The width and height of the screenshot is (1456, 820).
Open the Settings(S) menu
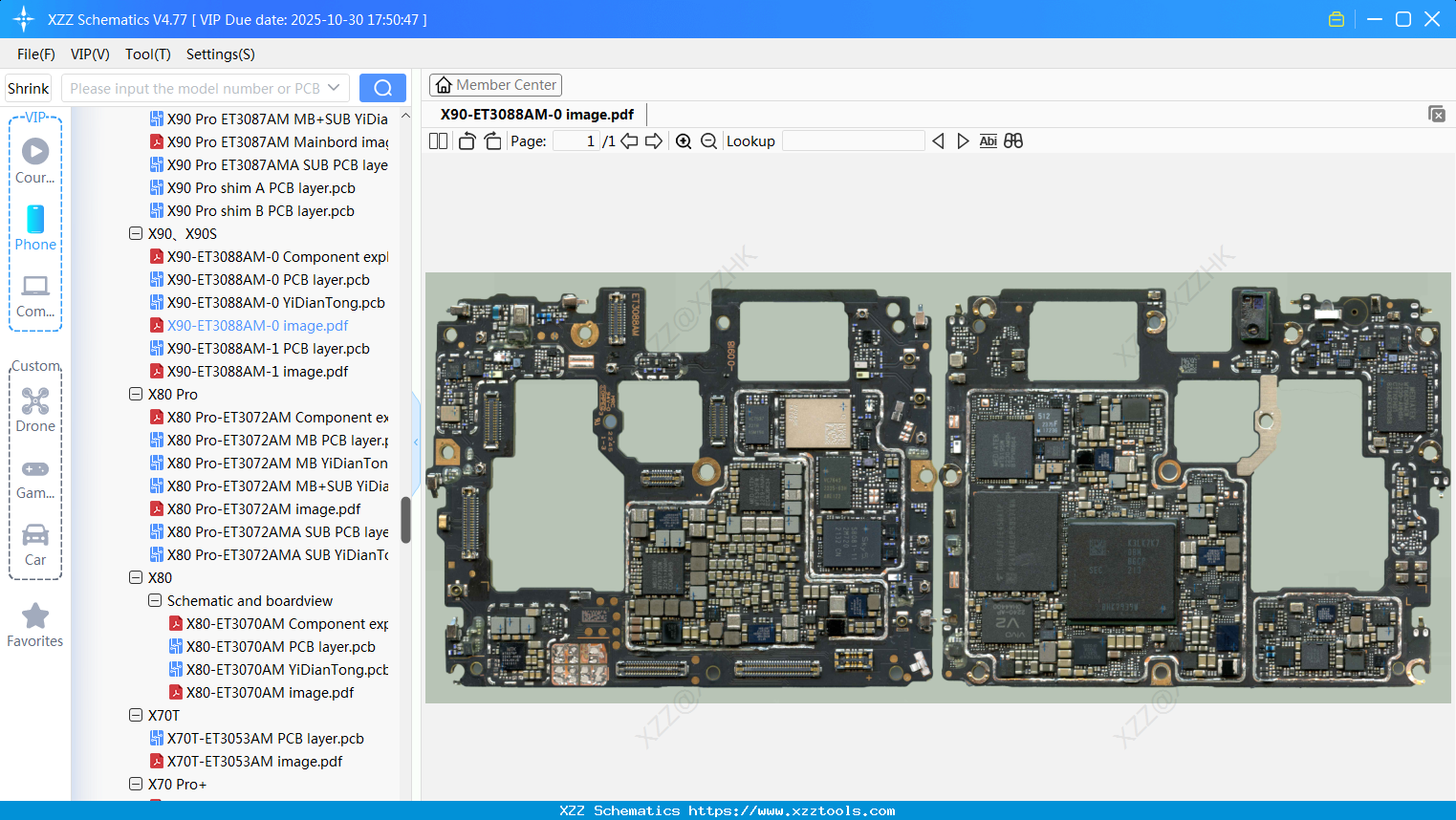220,54
